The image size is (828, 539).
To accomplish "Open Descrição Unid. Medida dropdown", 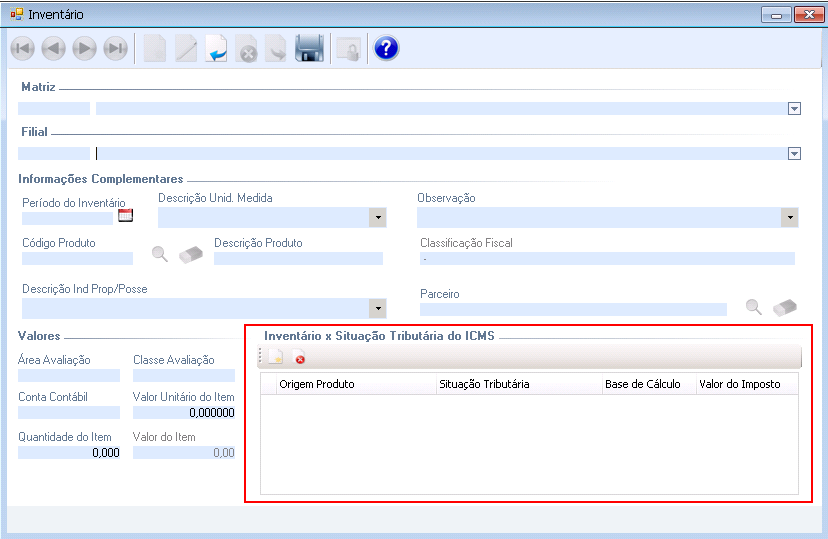I will click(378, 218).
